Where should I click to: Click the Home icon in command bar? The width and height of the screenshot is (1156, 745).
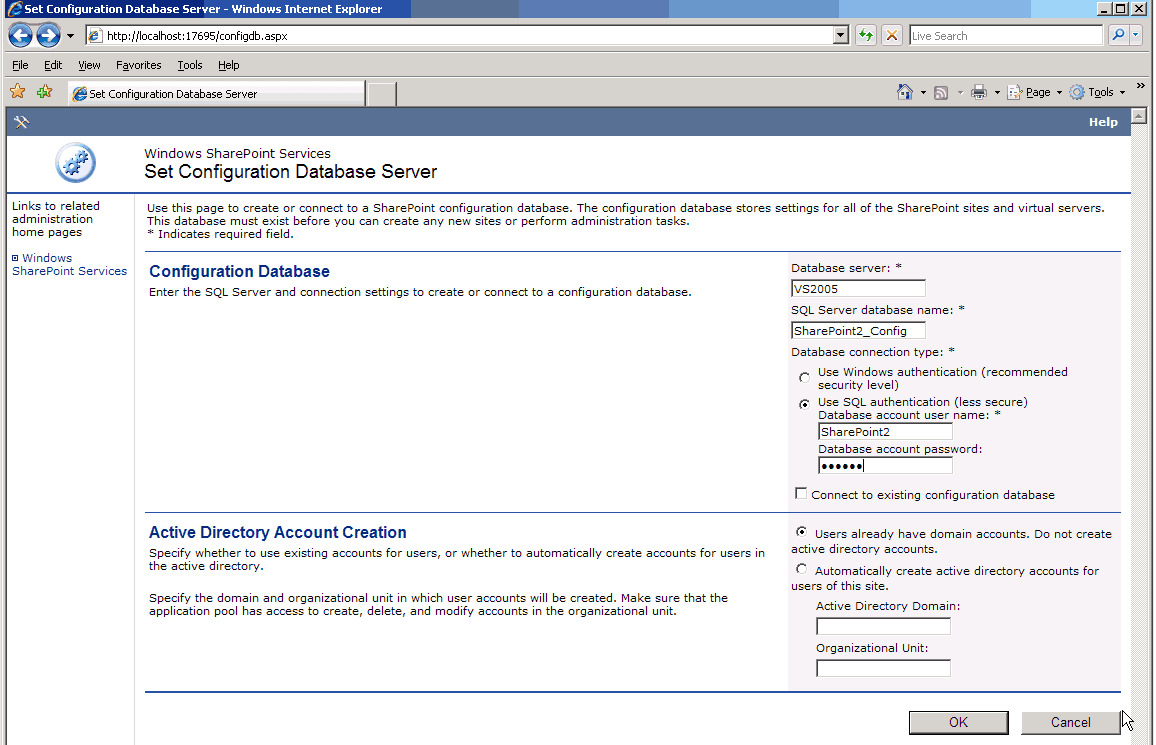click(905, 92)
